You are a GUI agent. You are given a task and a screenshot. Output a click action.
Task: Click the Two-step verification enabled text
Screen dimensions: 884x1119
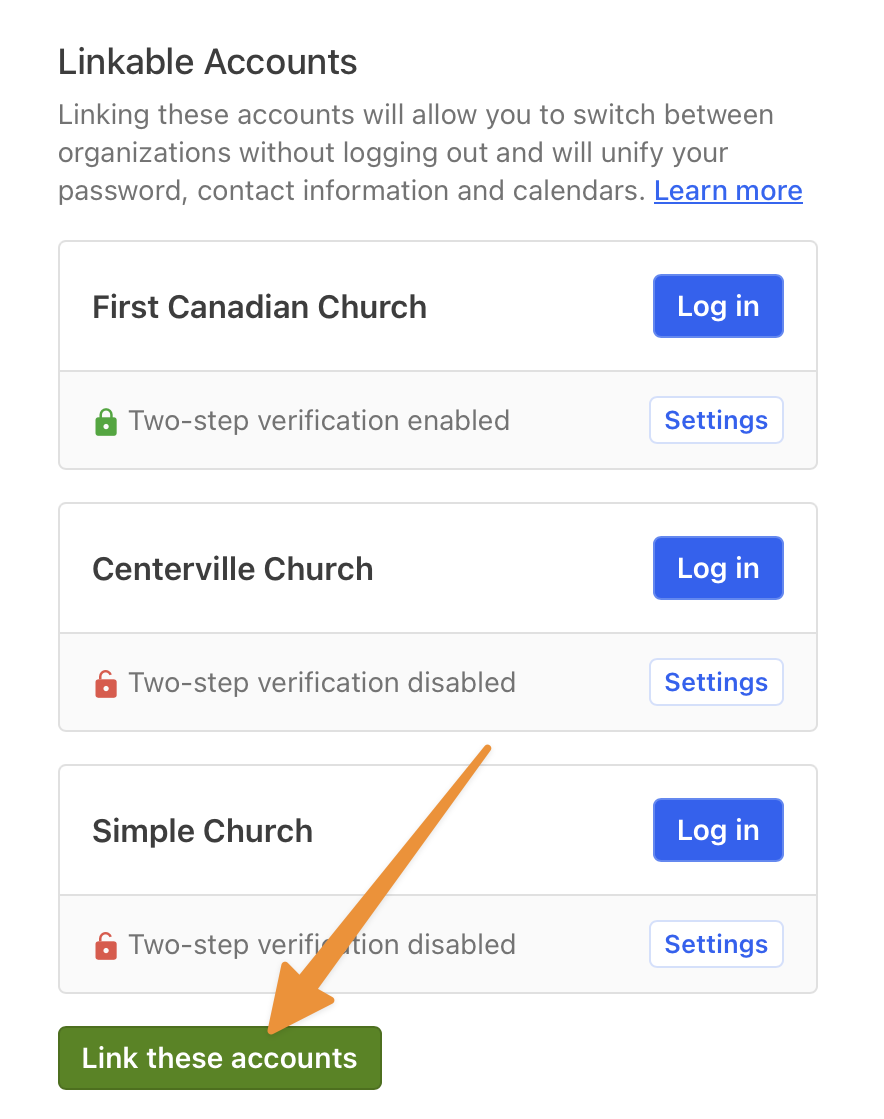pyautogui.click(x=319, y=420)
